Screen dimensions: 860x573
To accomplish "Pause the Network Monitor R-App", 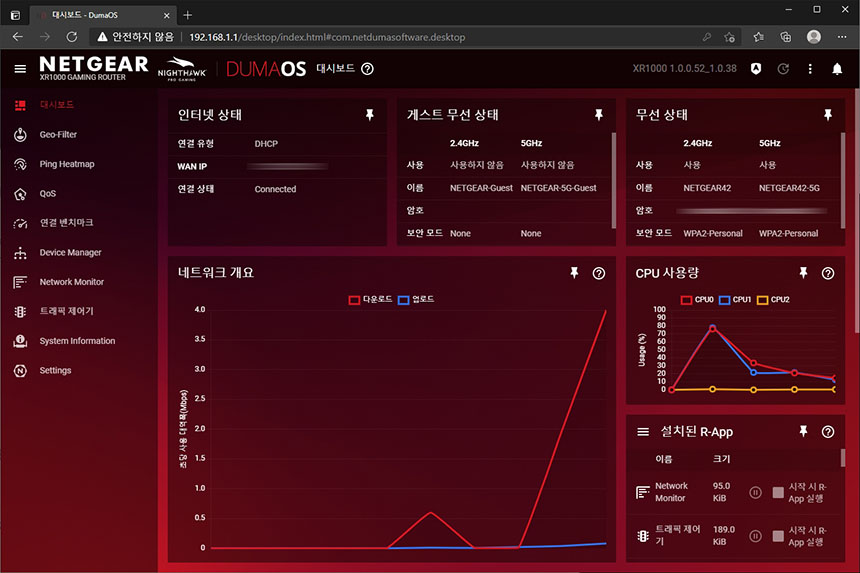I will pyautogui.click(x=755, y=492).
